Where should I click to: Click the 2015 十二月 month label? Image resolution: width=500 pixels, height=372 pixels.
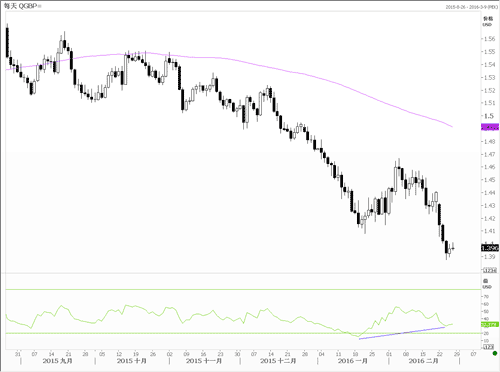click(x=278, y=361)
